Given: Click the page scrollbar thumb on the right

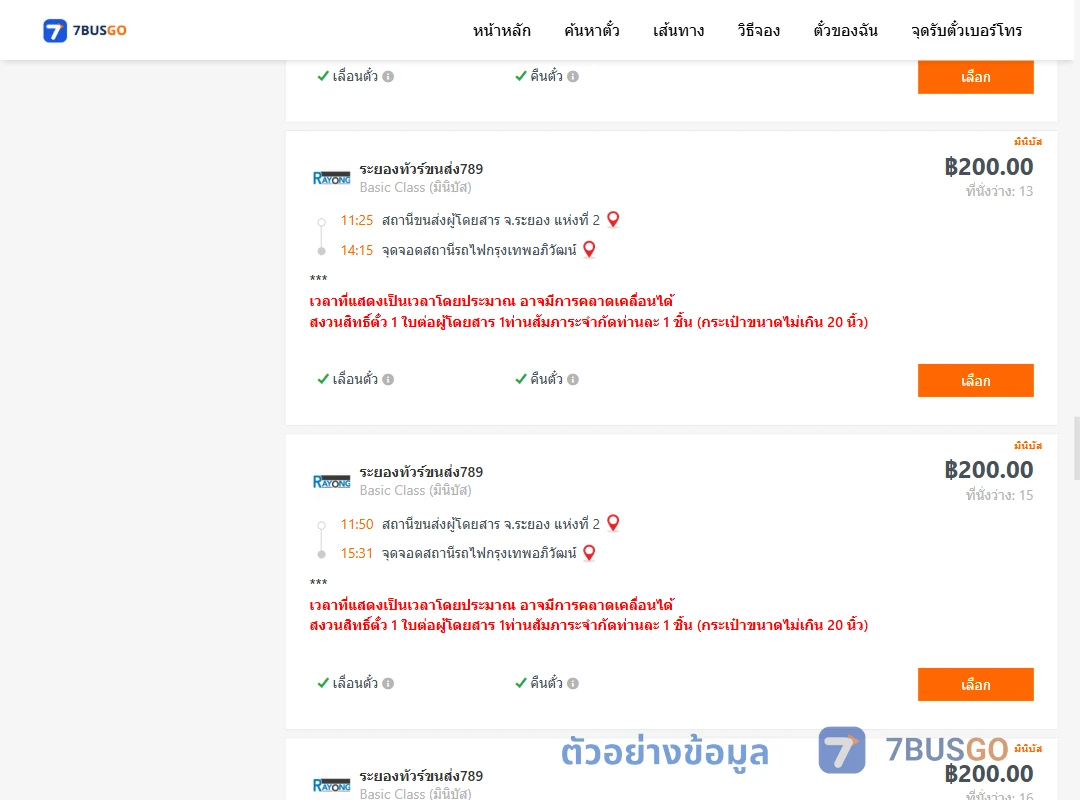Looking at the screenshot, I should click(1077, 448).
